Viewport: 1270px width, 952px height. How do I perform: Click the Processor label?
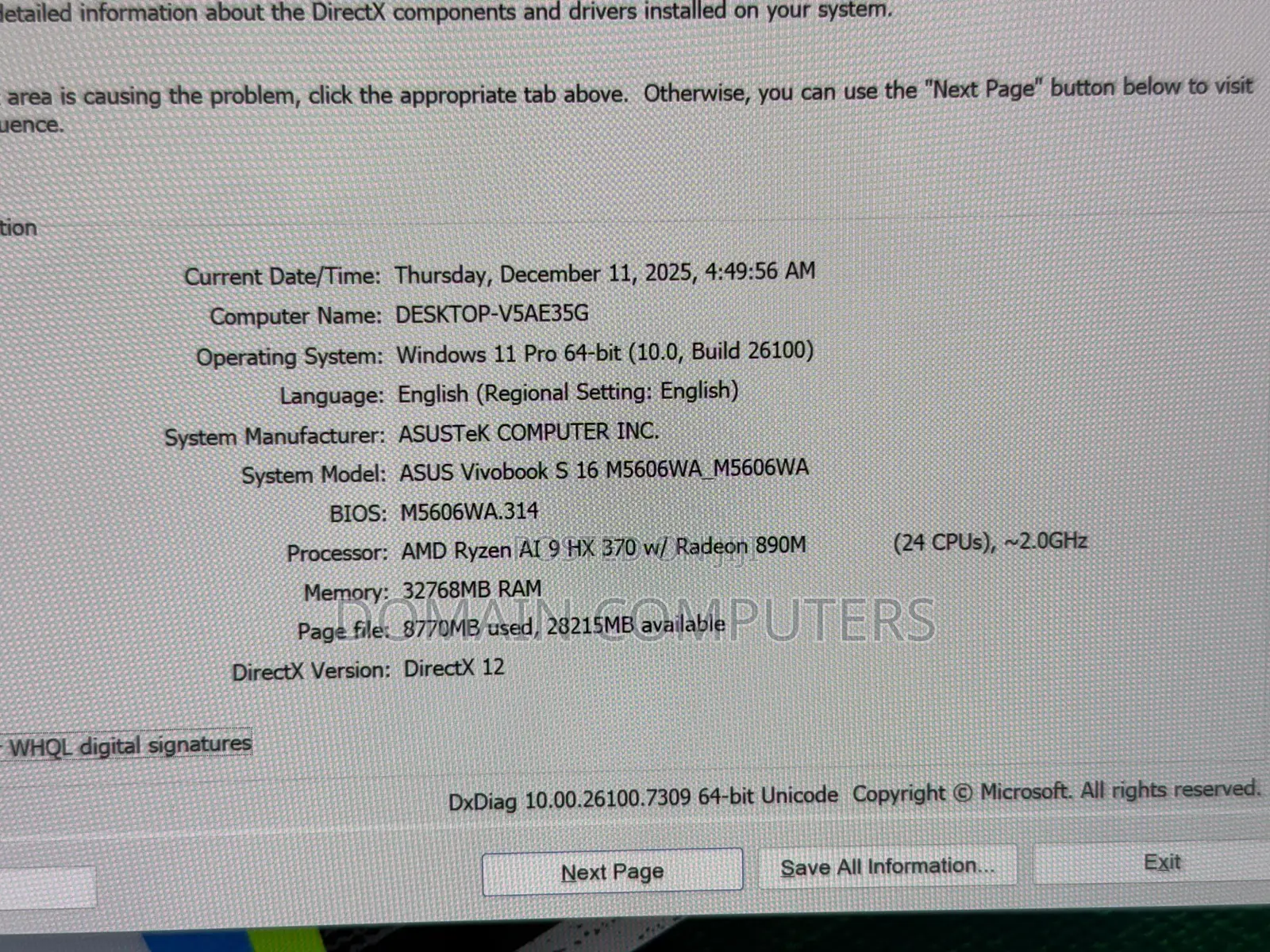point(337,553)
